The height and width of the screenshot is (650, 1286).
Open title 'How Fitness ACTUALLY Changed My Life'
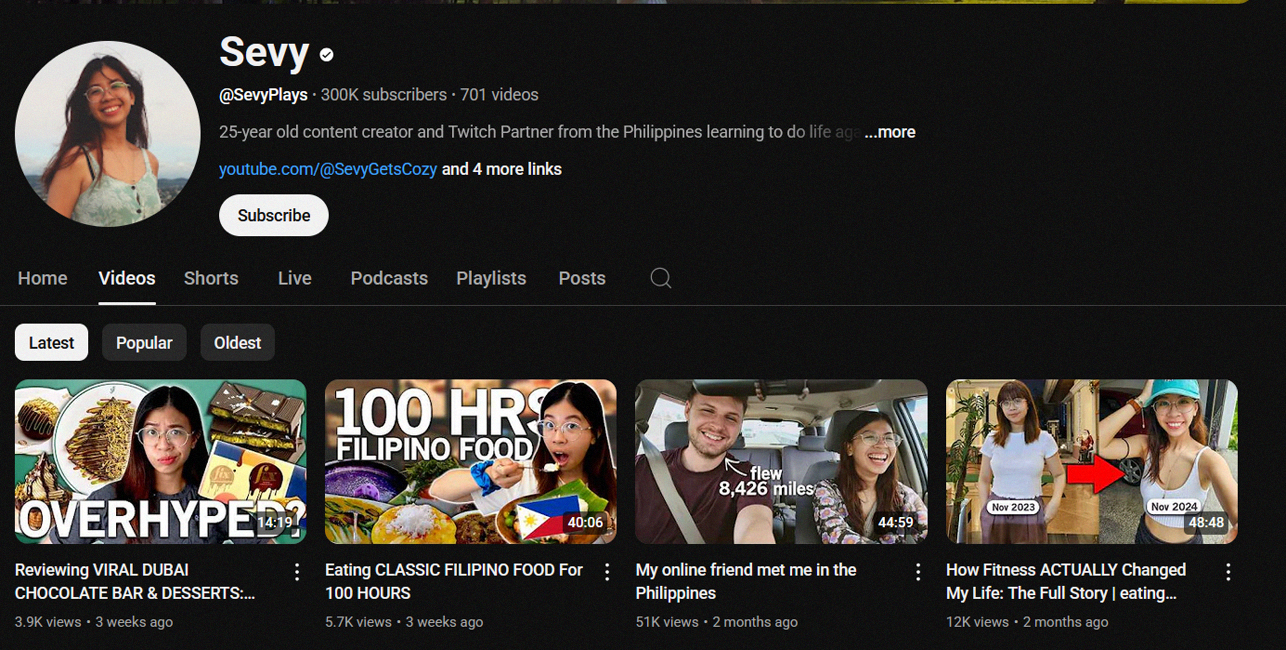point(1066,581)
